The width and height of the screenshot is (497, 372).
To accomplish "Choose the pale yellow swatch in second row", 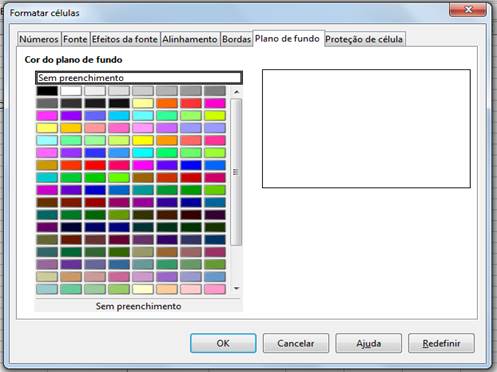I will [143, 103].
